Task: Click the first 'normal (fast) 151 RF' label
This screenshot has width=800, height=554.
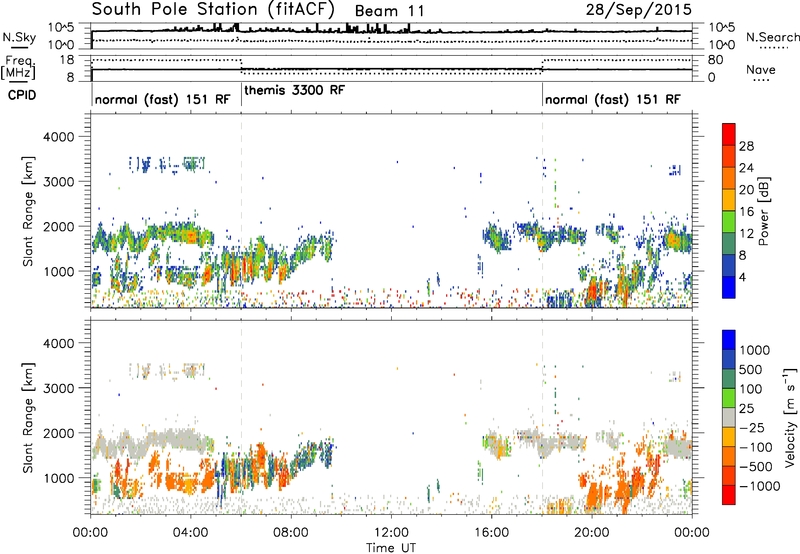Action: click(162, 99)
